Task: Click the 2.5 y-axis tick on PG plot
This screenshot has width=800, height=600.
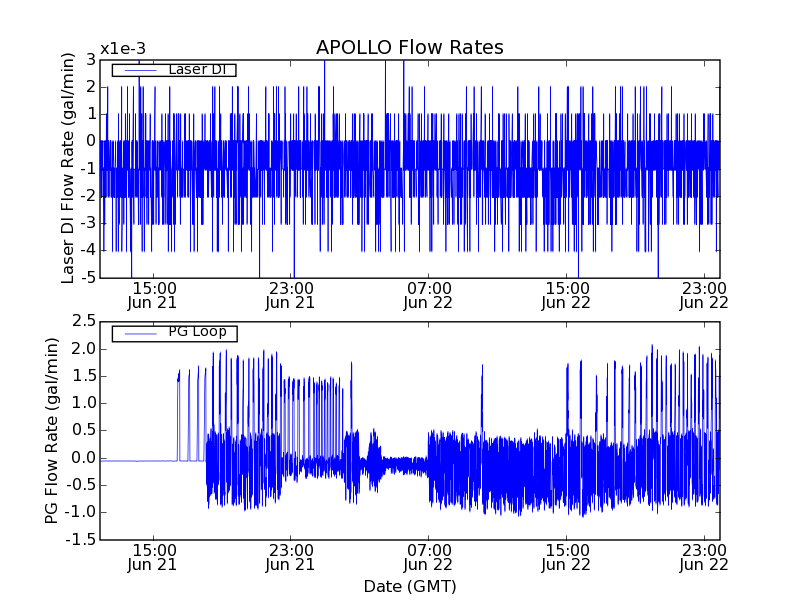Action: [82, 321]
